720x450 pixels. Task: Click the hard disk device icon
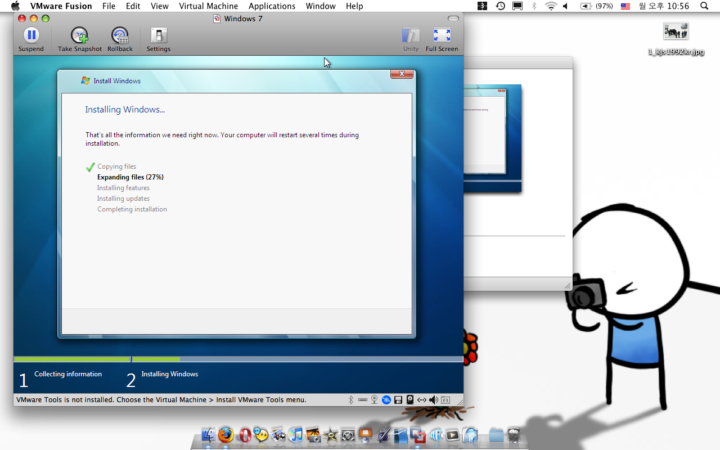(x=410, y=400)
